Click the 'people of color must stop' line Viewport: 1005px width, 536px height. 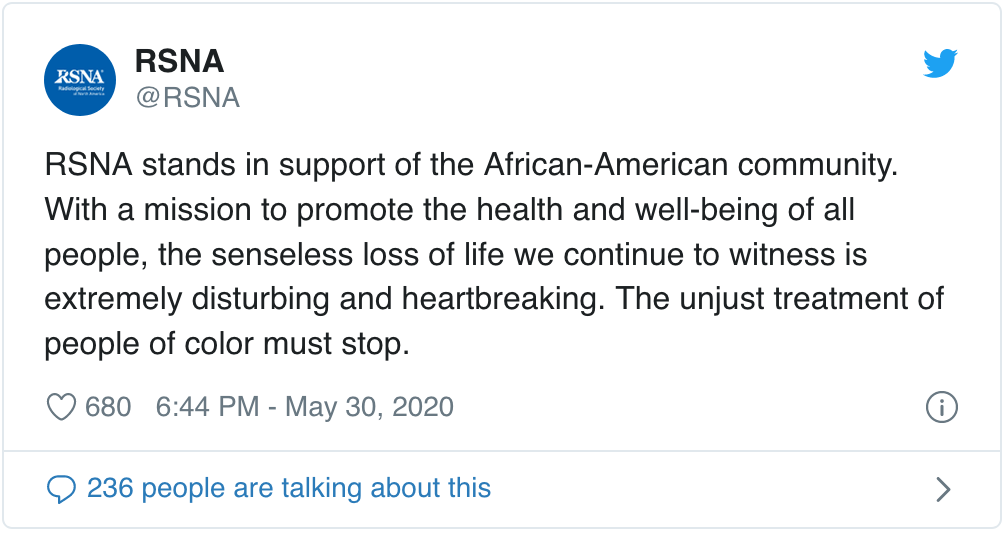[x=227, y=345]
